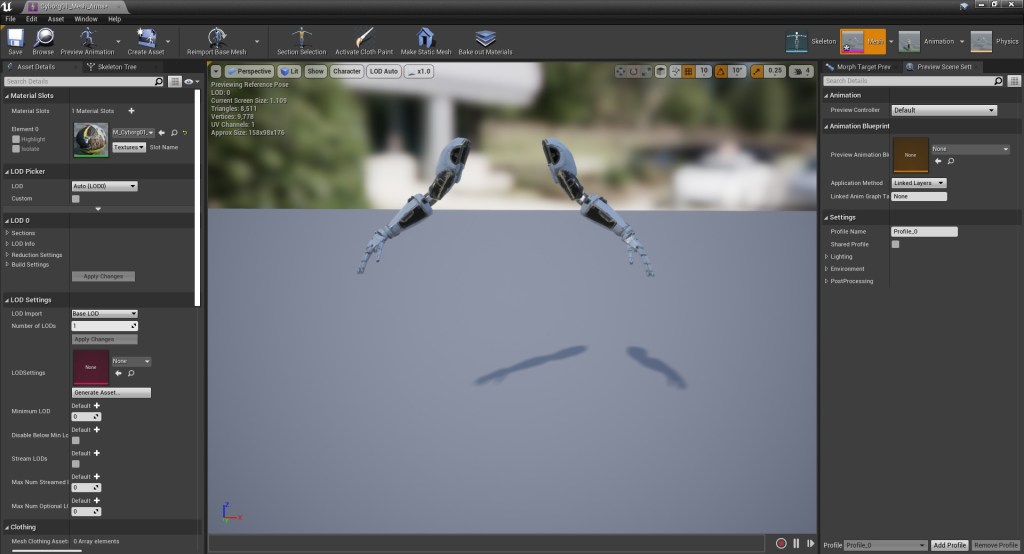Click the Generate Asset button
The height and width of the screenshot is (554, 1024).
[111, 393]
